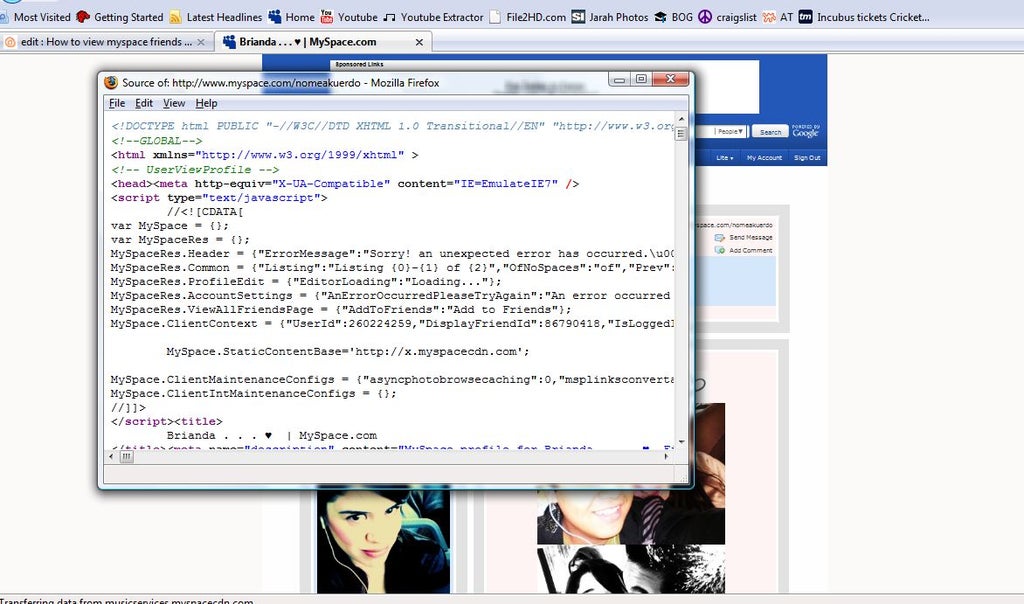Image resolution: width=1024 pixels, height=604 pixels.
Task: Open the Youtube Extractor bookmark link
Action: (x=442, y=17)
